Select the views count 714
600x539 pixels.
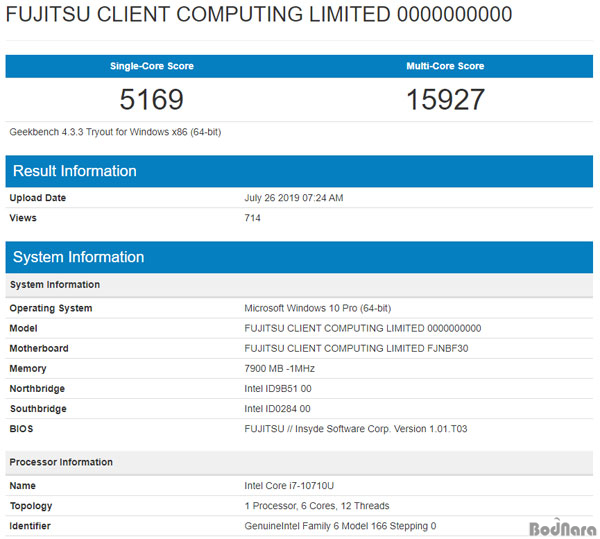252,218
